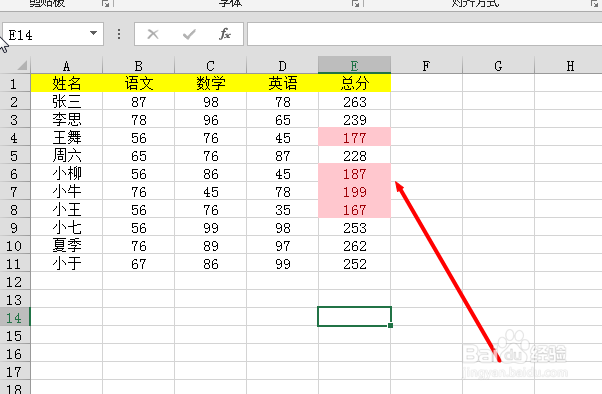
Task: Open the clipboard group dialog launcher
Action: [106, 3]
